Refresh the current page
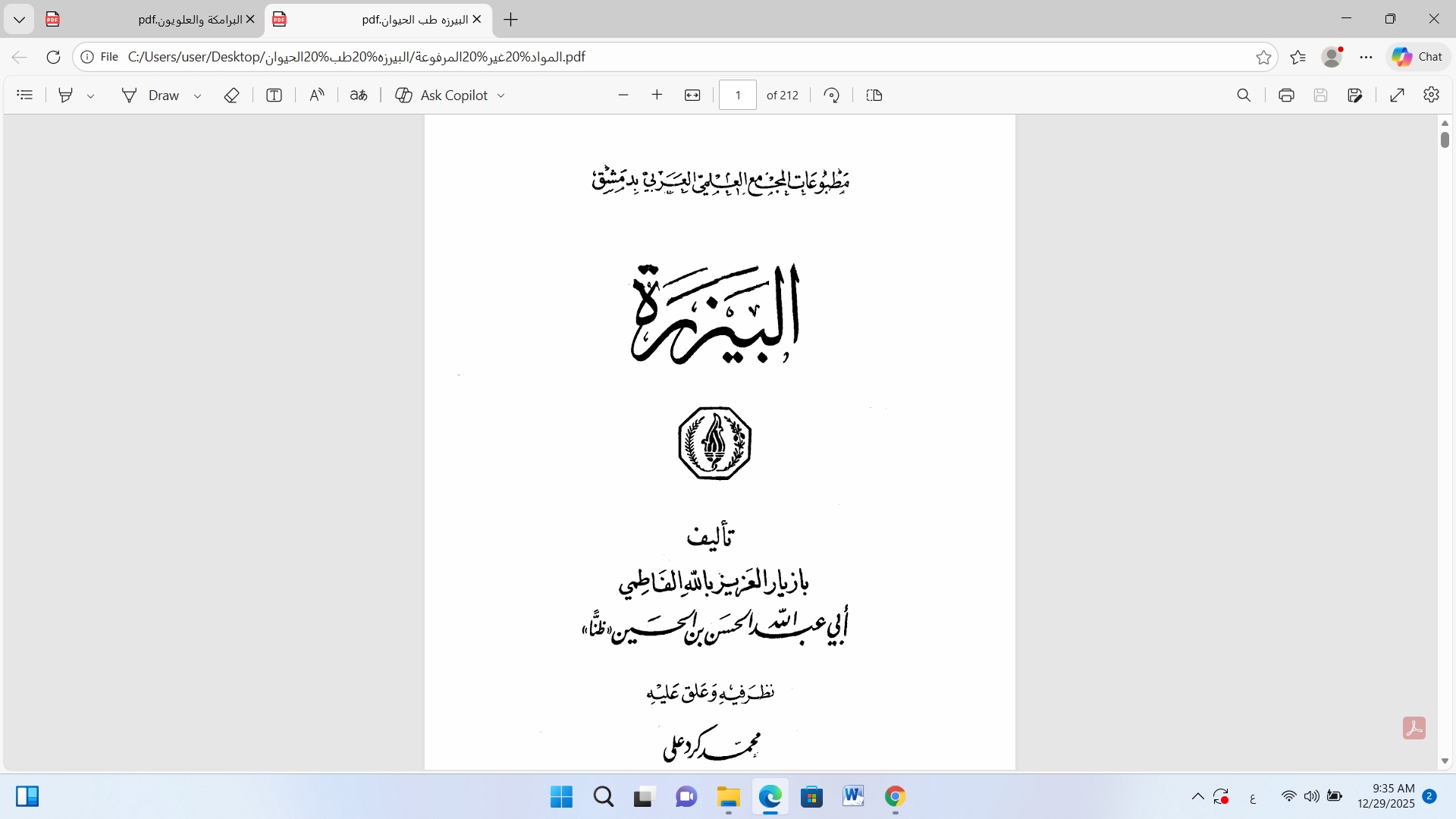This screenshot has height=819, width=1456. point(53,57)
